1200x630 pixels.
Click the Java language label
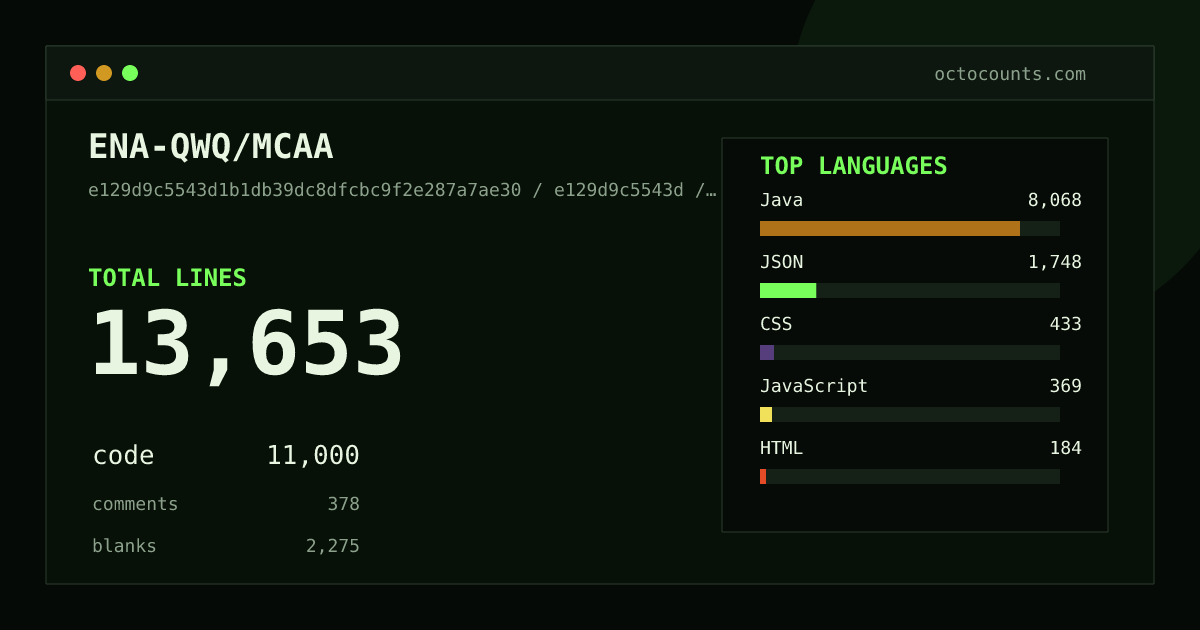(x=781, y=200)
